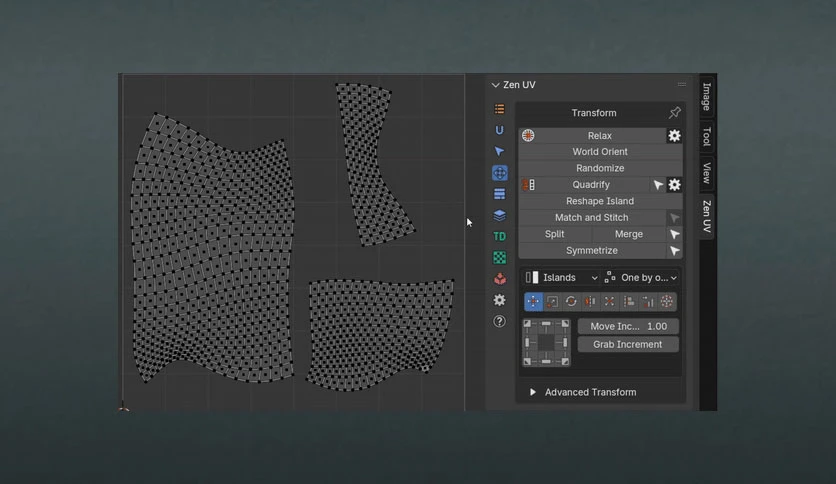Move islands right in direction grid

565,343
